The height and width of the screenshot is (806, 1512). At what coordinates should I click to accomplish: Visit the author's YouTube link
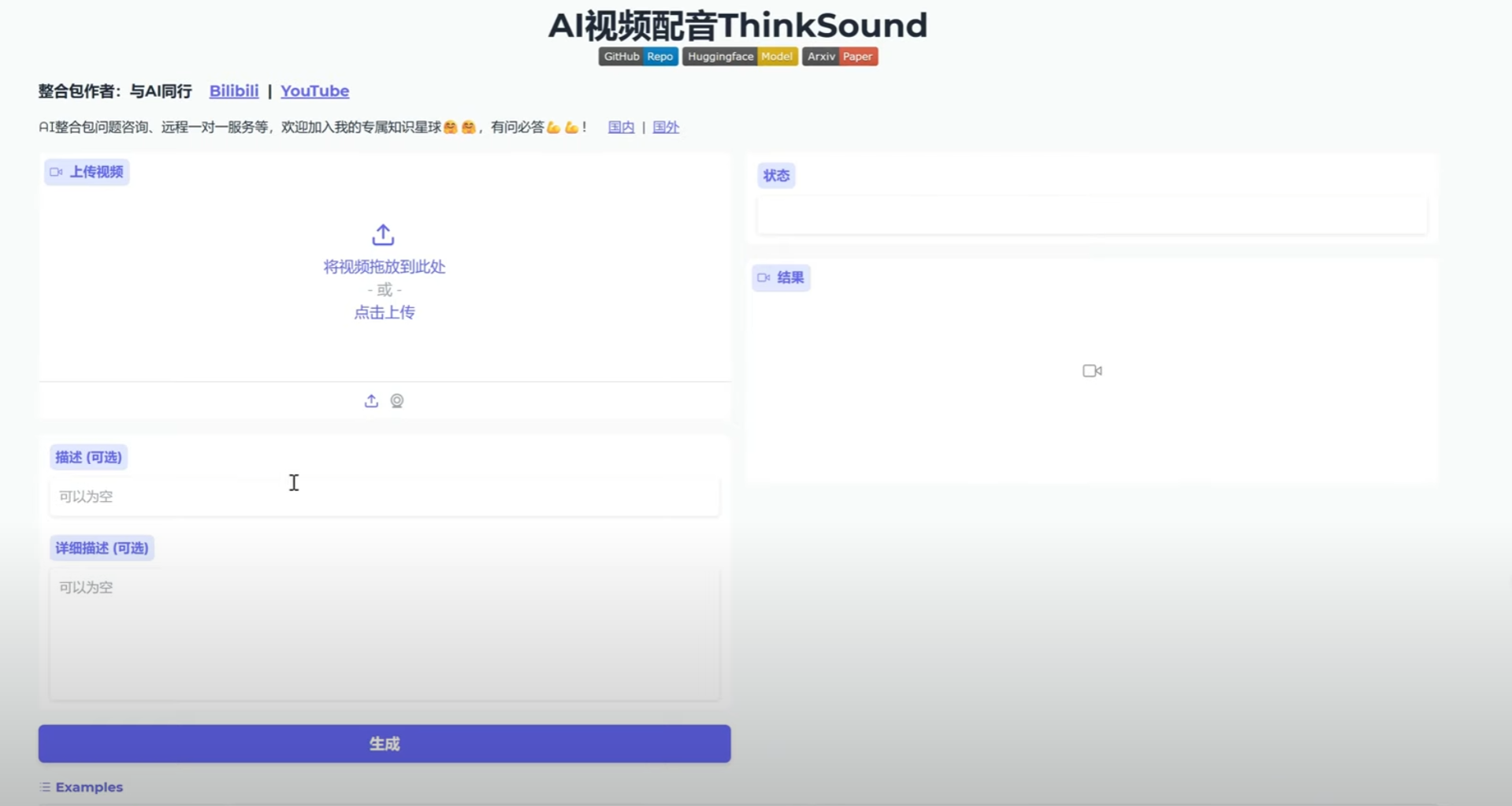click(x=315, y=91)
